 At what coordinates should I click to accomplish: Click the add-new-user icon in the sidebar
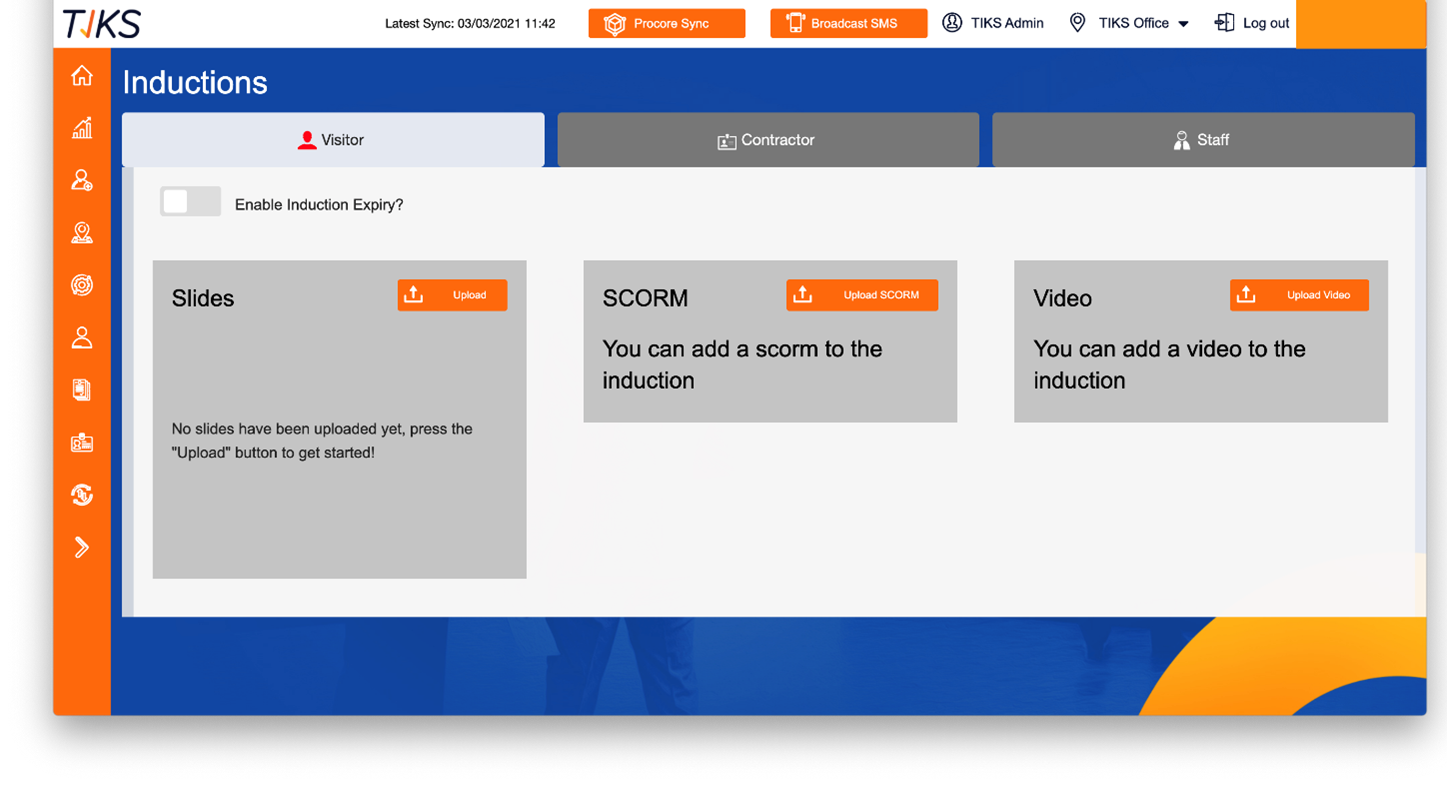click(82, 180)
